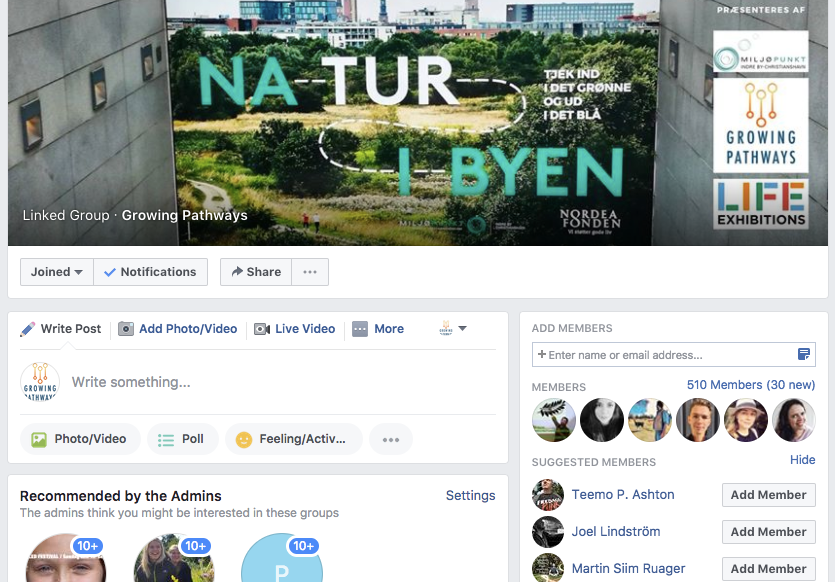Click the contact list icon in Add Members field

tap(804, 354)
